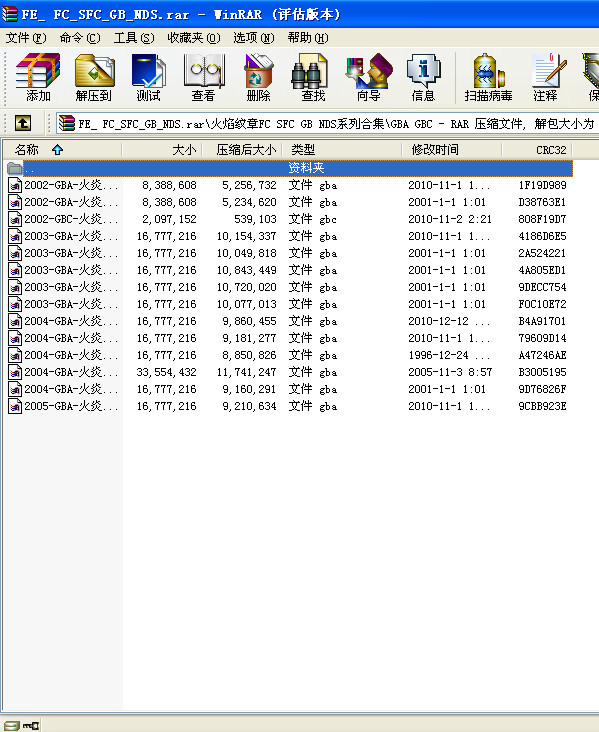Click the up one level arrow button
Image resolution: width=599 pixels, height=732 pixels.
(23, 123)
